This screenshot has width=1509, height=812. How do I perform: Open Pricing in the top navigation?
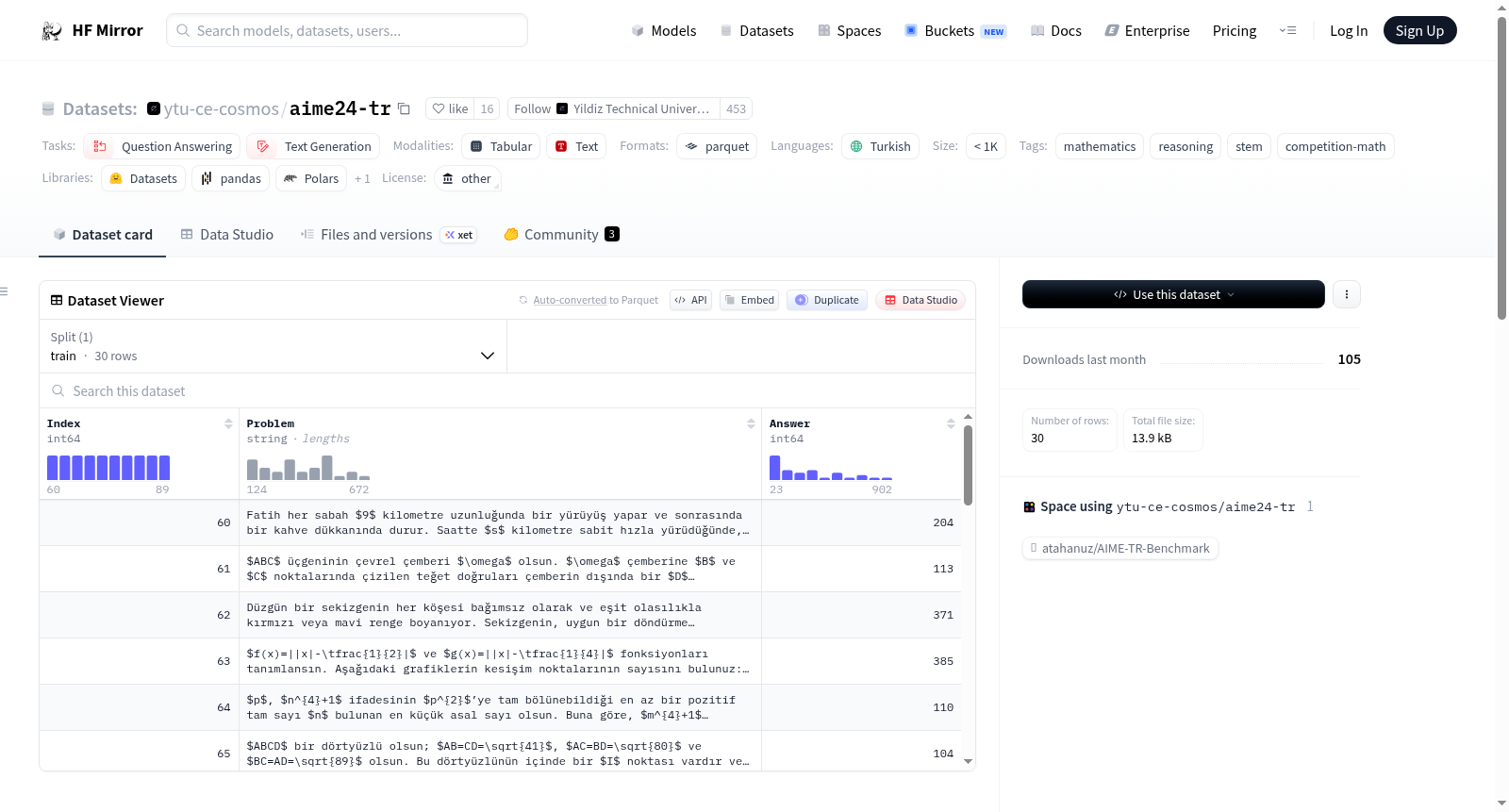click(1234, 31)
